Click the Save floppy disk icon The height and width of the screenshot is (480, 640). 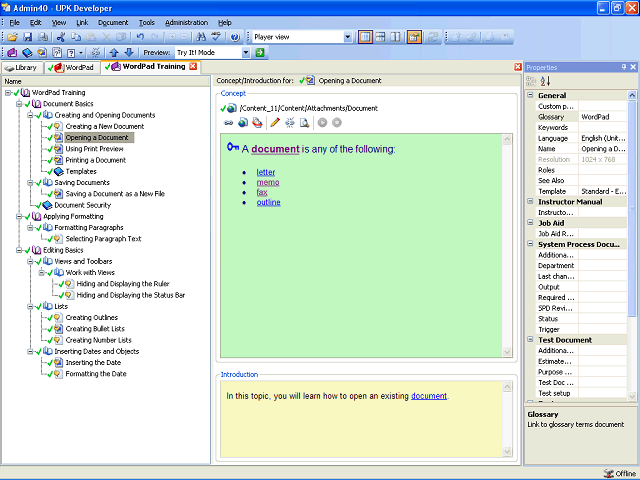coord(27,37)
